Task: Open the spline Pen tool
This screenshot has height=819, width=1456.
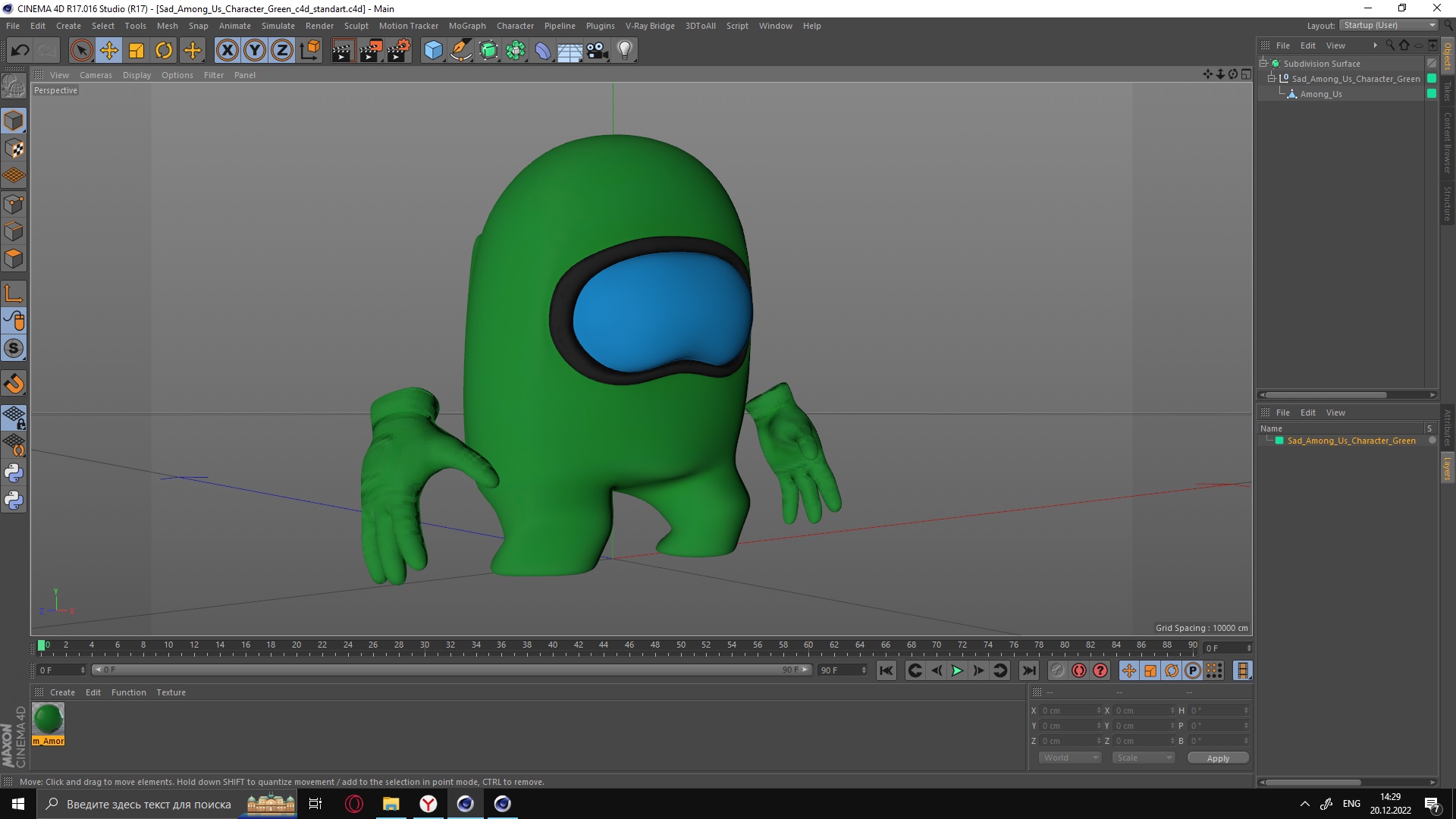Action: 460,51
